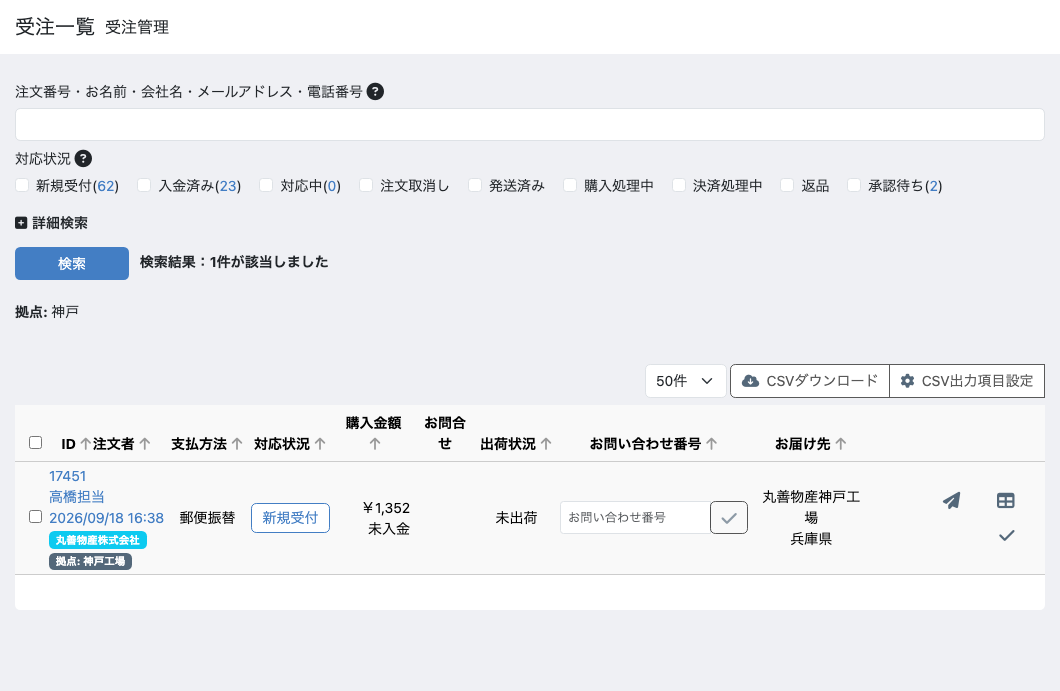
Task: Check the 返品 status filter
Action: point(787,185)
